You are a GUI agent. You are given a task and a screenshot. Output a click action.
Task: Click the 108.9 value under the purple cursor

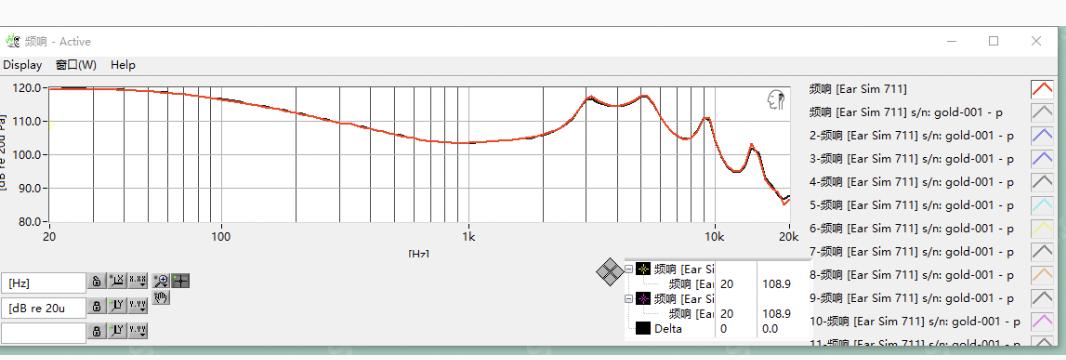pos(776,314)
